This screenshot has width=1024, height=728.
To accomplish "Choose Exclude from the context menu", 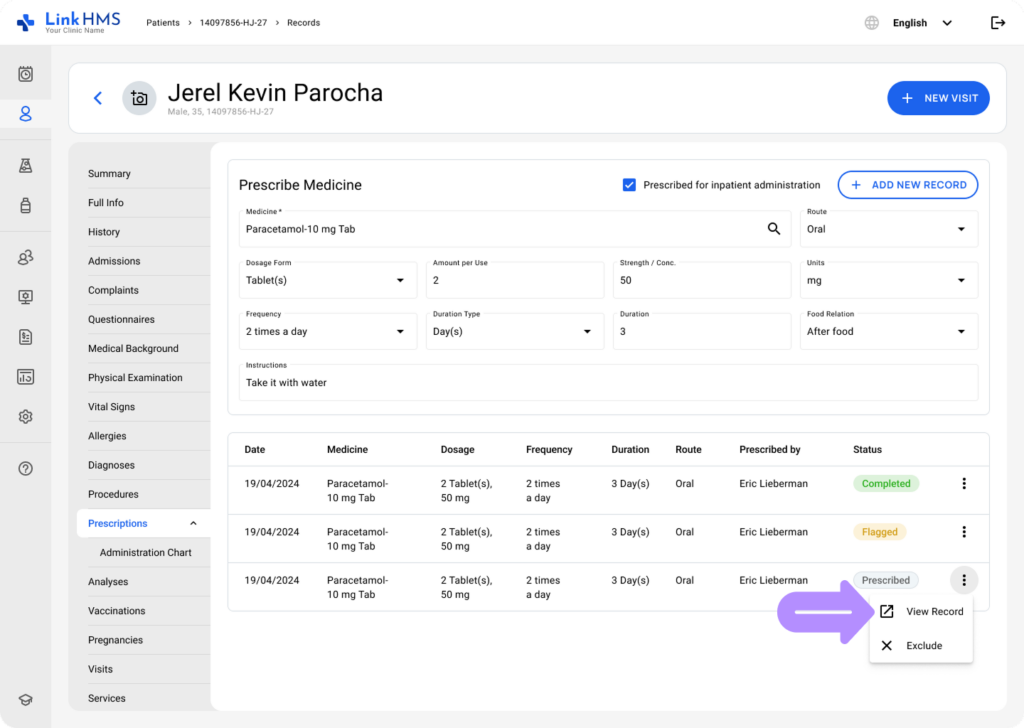I will pos(923,646).
